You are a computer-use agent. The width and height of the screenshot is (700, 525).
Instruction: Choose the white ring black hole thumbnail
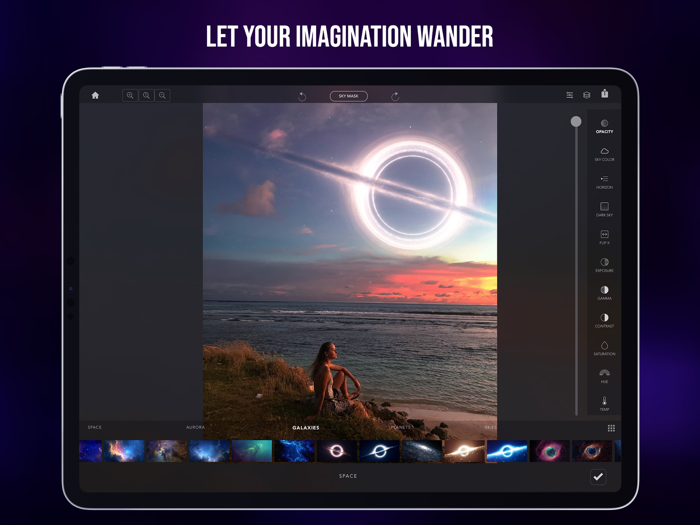point(379,451)
